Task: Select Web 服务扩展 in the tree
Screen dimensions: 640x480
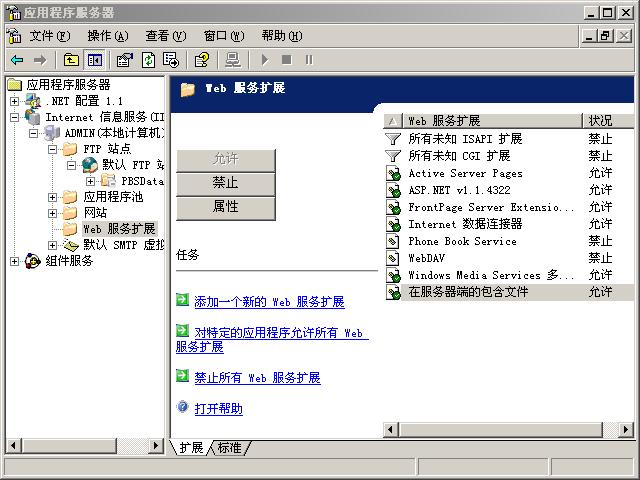Action: coord(119,229)
